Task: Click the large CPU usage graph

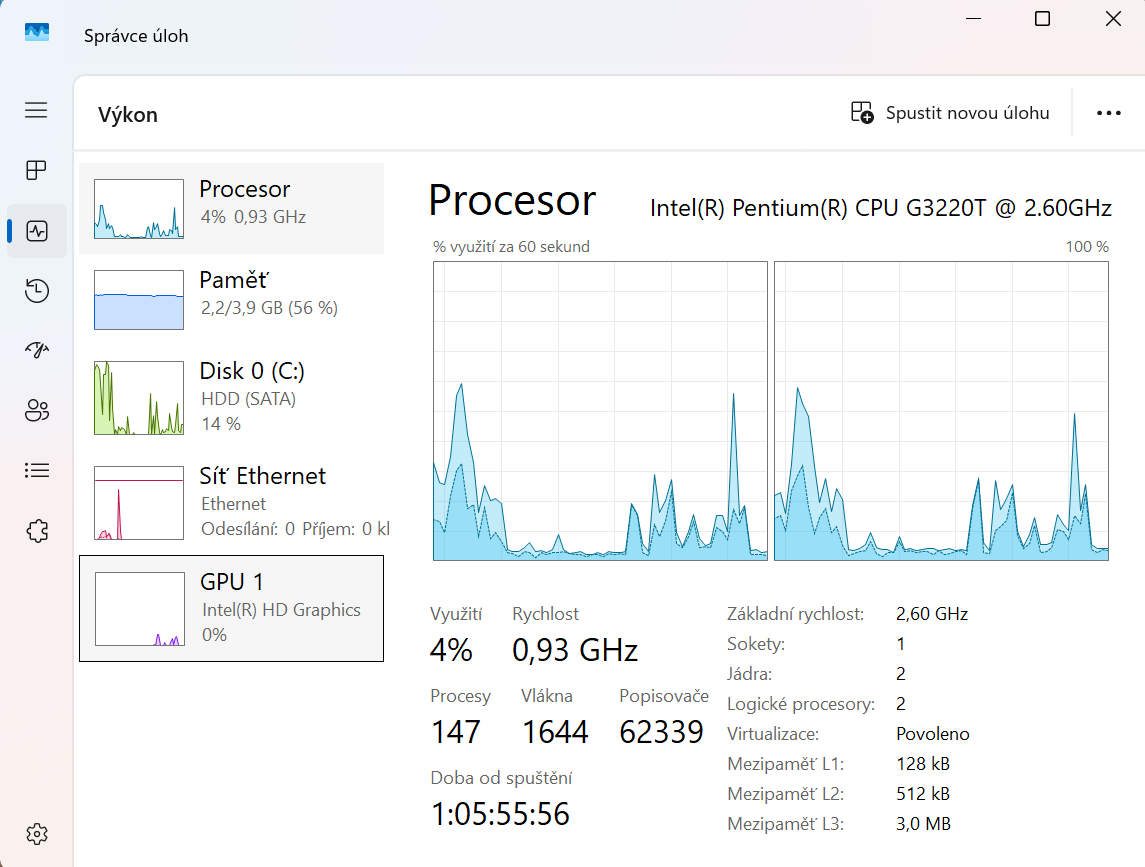Action: (x=599, y=410)
